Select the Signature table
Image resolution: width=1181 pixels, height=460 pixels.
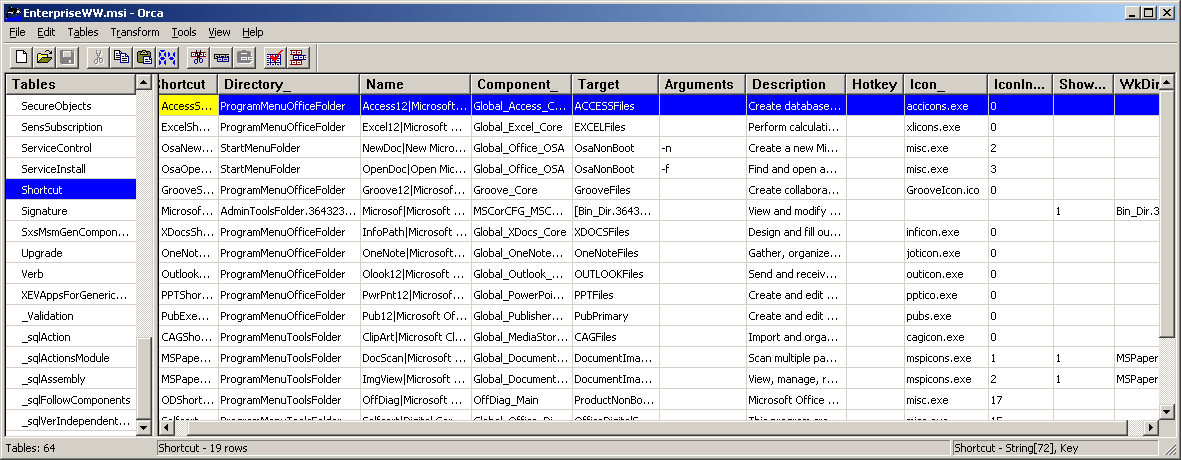click(71, 212)
